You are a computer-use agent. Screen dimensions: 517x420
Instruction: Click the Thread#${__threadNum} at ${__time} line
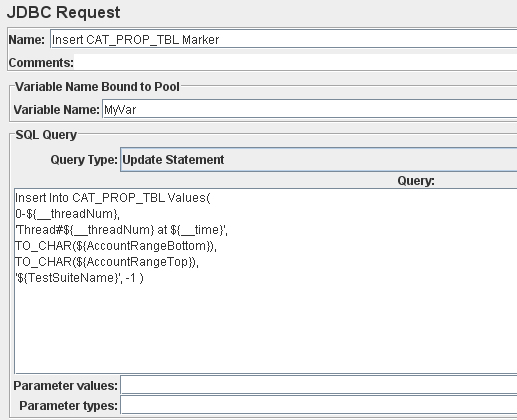point(122,230)
